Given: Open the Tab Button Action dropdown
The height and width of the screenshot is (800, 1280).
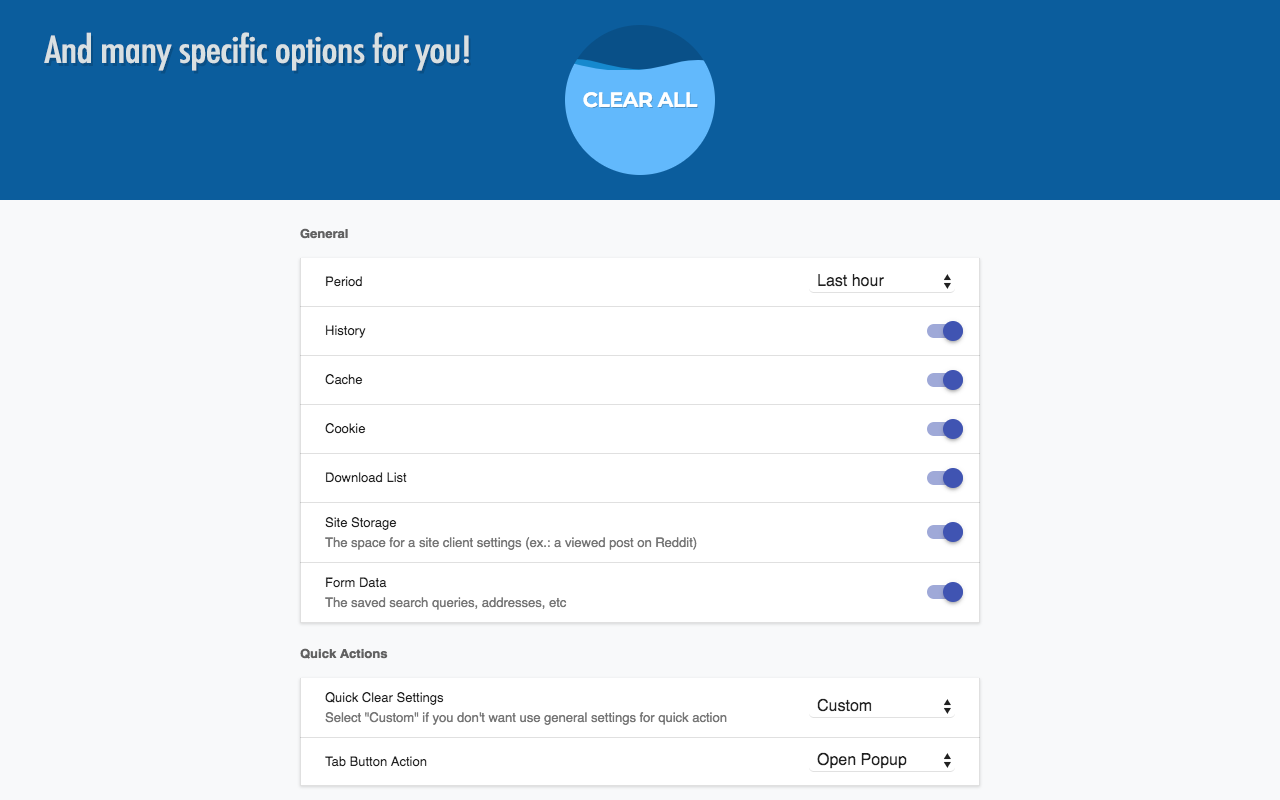Looking at the screenshot, I should click(882, 760).
